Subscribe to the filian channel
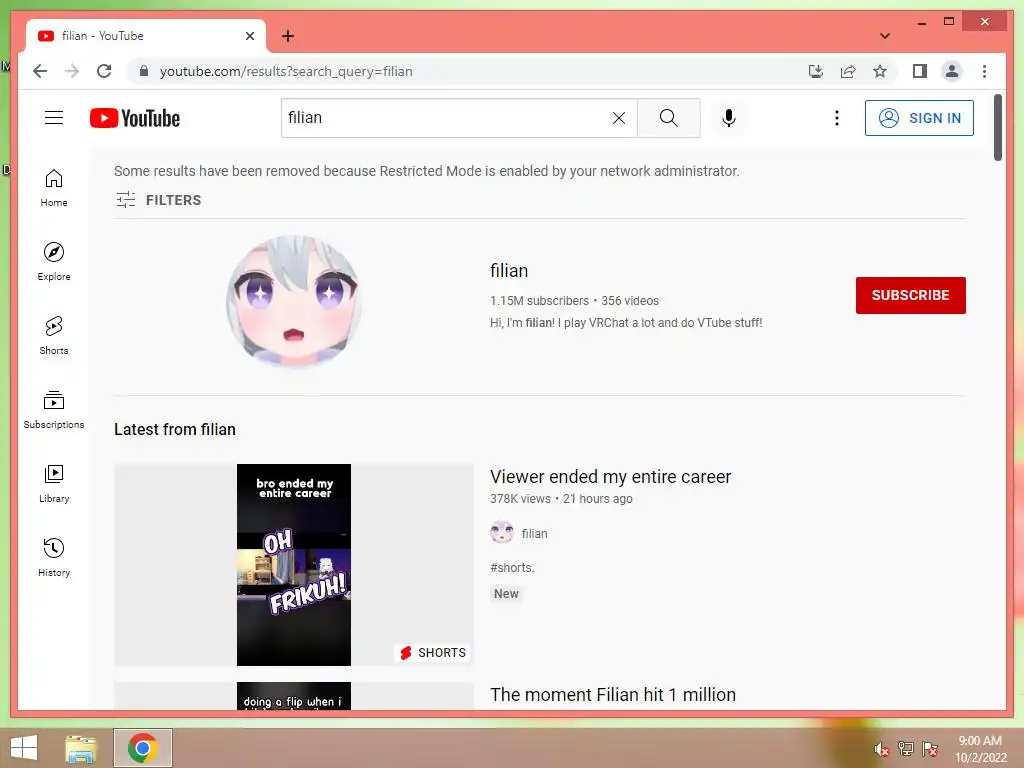Image resolution: width=1024 pixels, height=768 pixels. [910, 295]
